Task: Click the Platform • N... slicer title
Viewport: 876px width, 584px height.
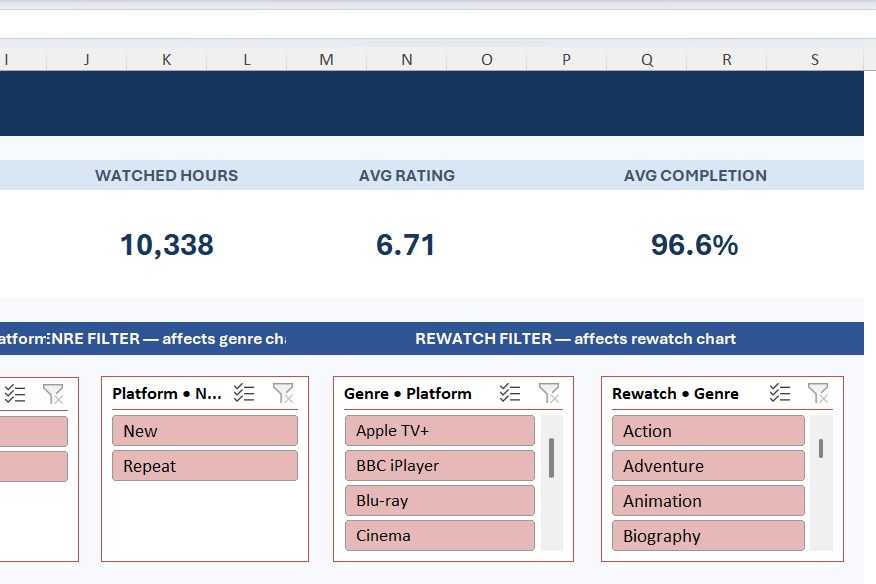Action: (x=166, y=393)
